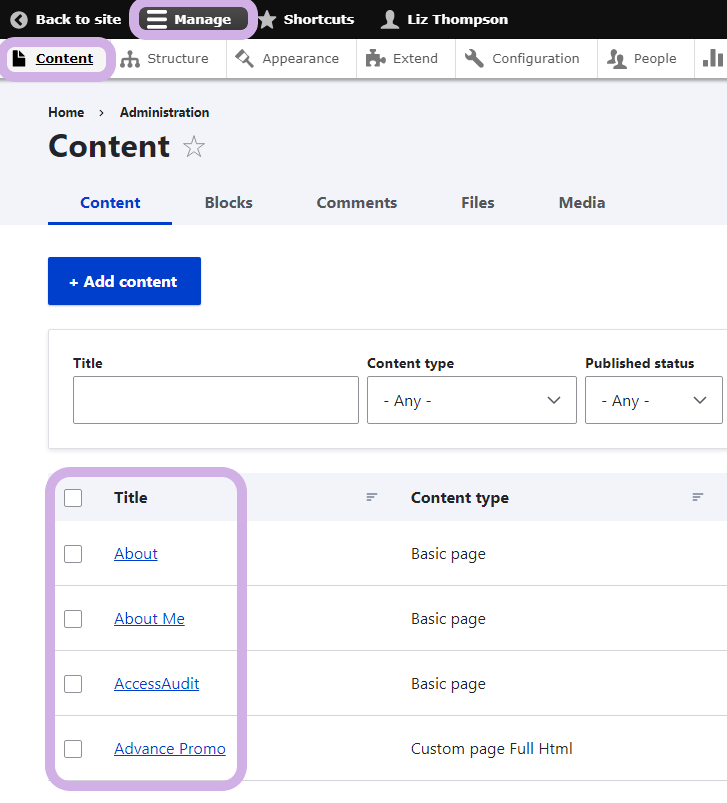Switch to the Blocks tab
727x803 pixels.
click(x=228, y=202)
